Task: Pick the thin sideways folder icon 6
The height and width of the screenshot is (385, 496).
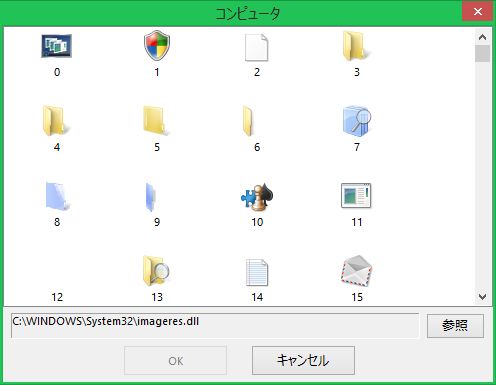Action: point(248,121)
